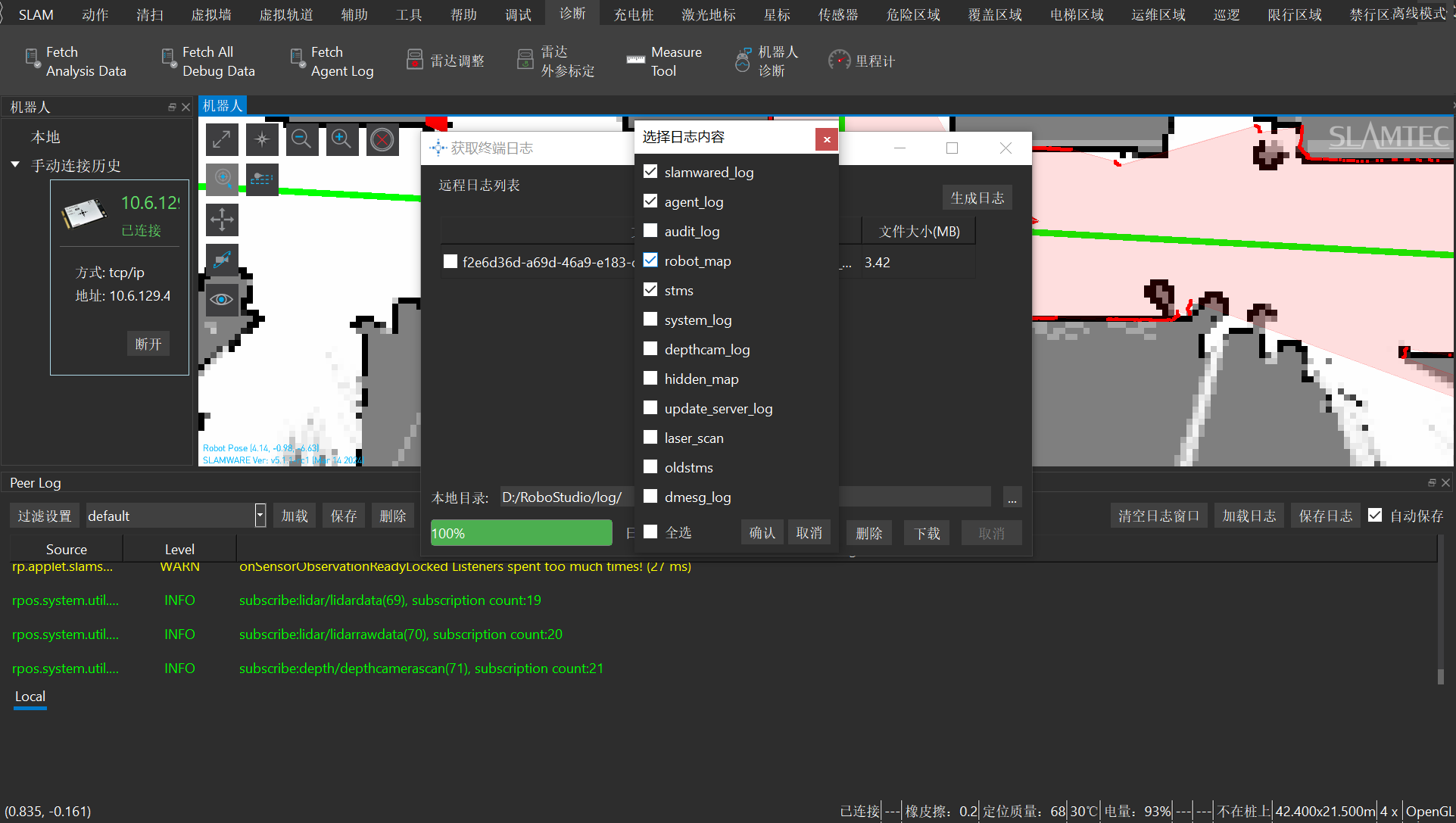Check the 全选 select-all option
Screen dimensions: 1456x823
[650, 531]
